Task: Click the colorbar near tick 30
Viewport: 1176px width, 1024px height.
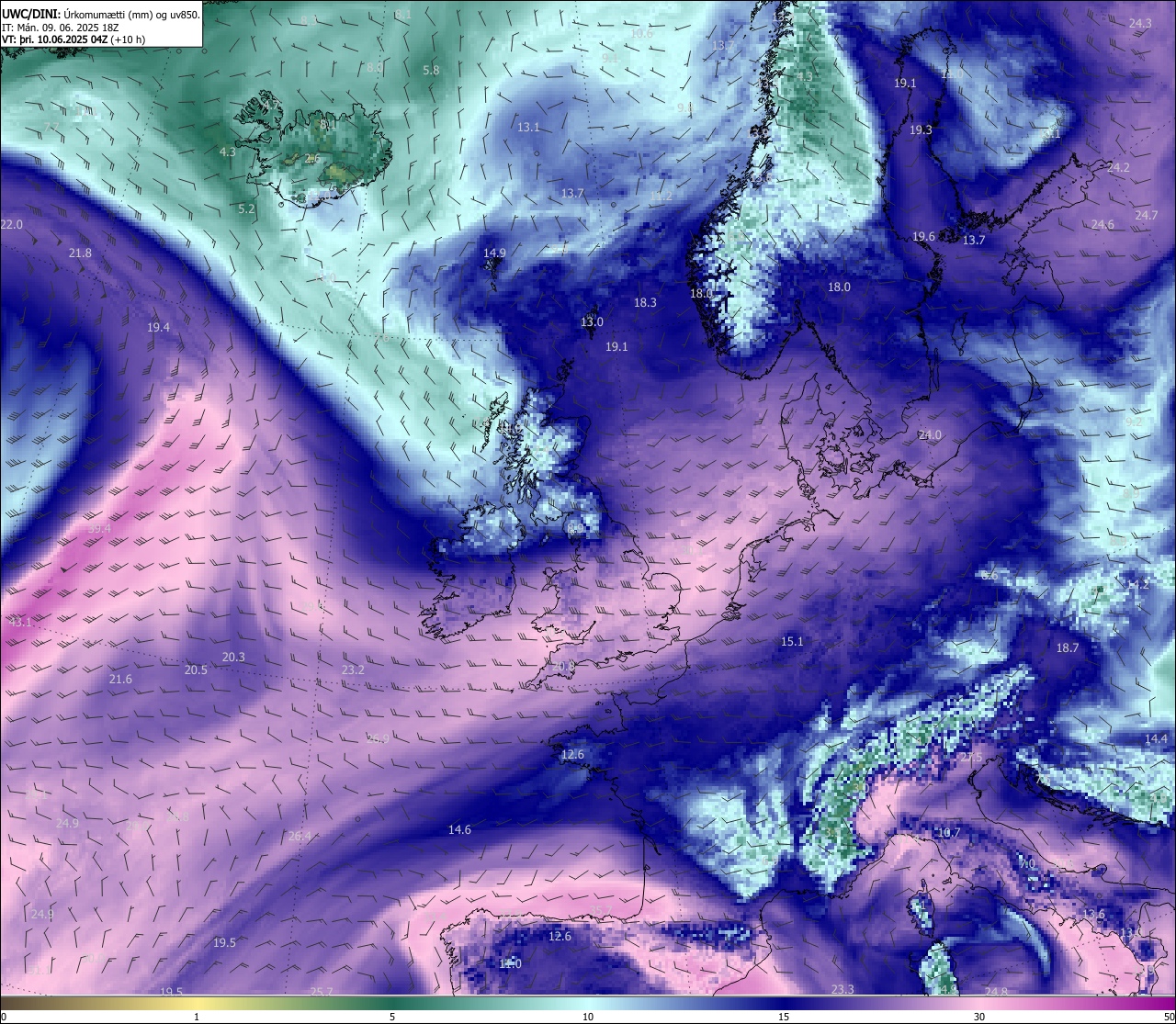Action: pos(979,1002)
